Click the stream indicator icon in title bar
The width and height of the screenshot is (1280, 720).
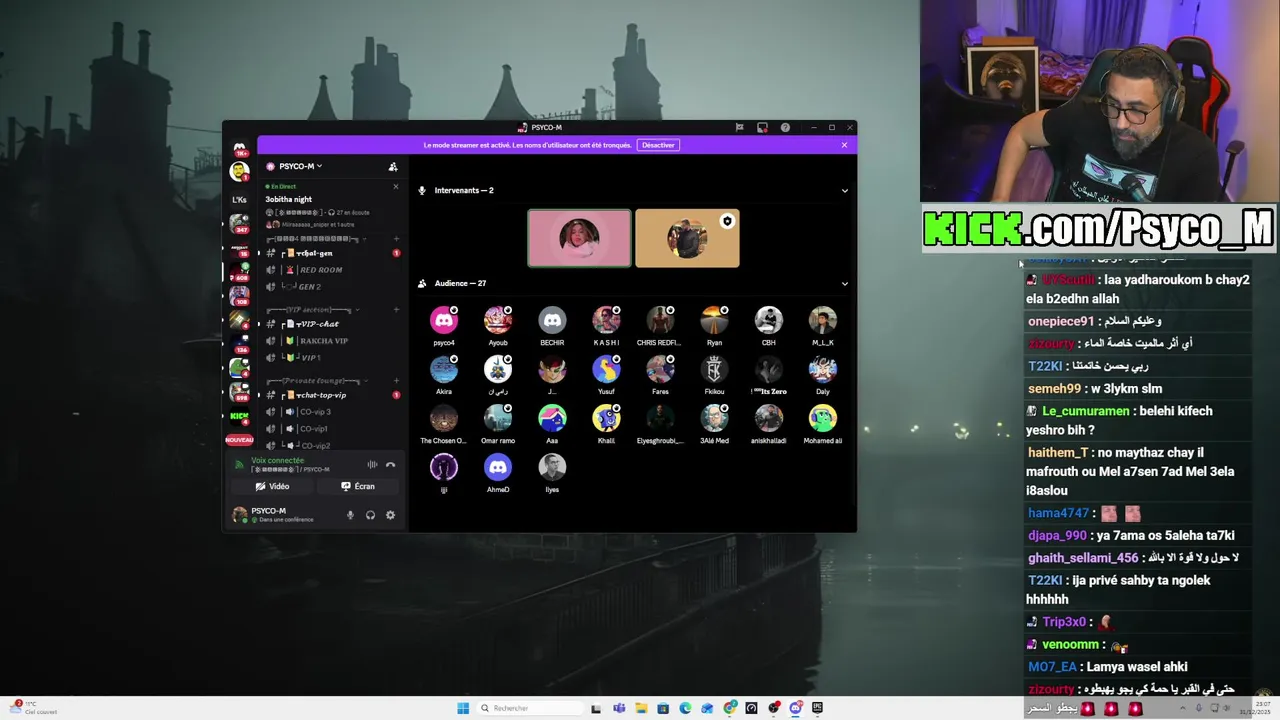[762, 127]
